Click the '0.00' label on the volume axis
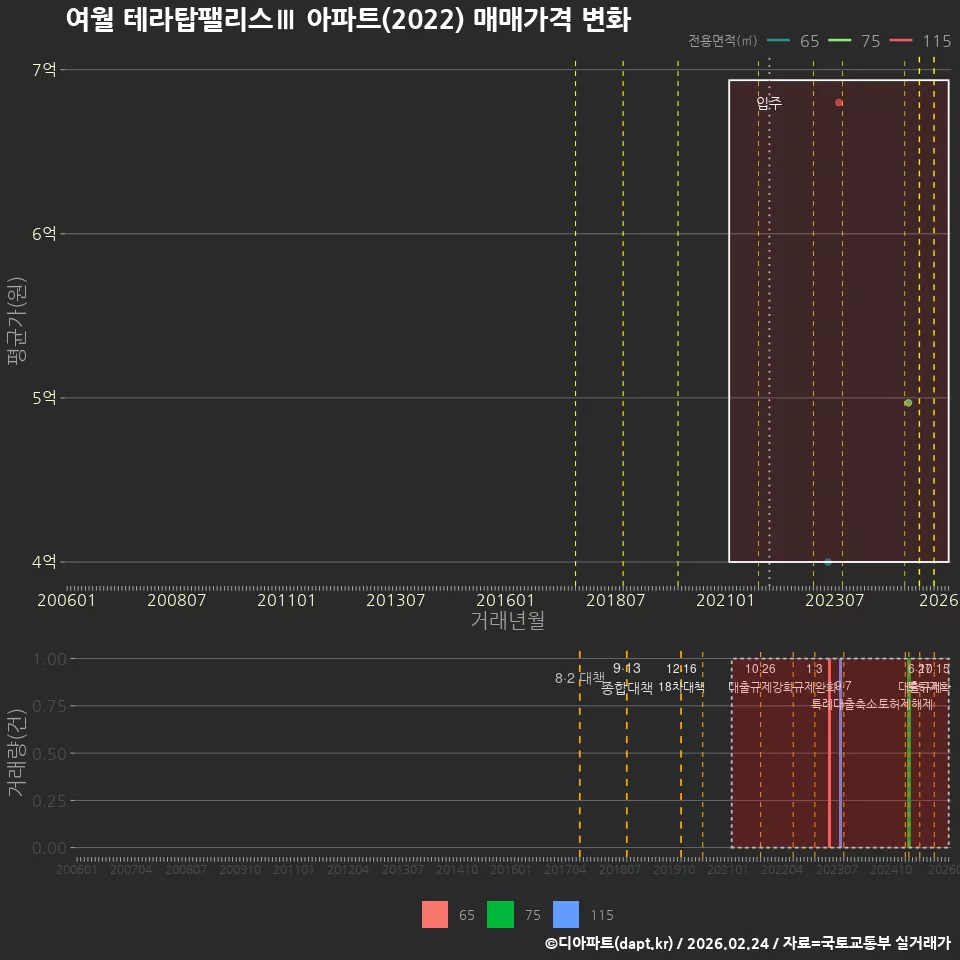This screenshot has height=960, width=960. click(50, 848)
